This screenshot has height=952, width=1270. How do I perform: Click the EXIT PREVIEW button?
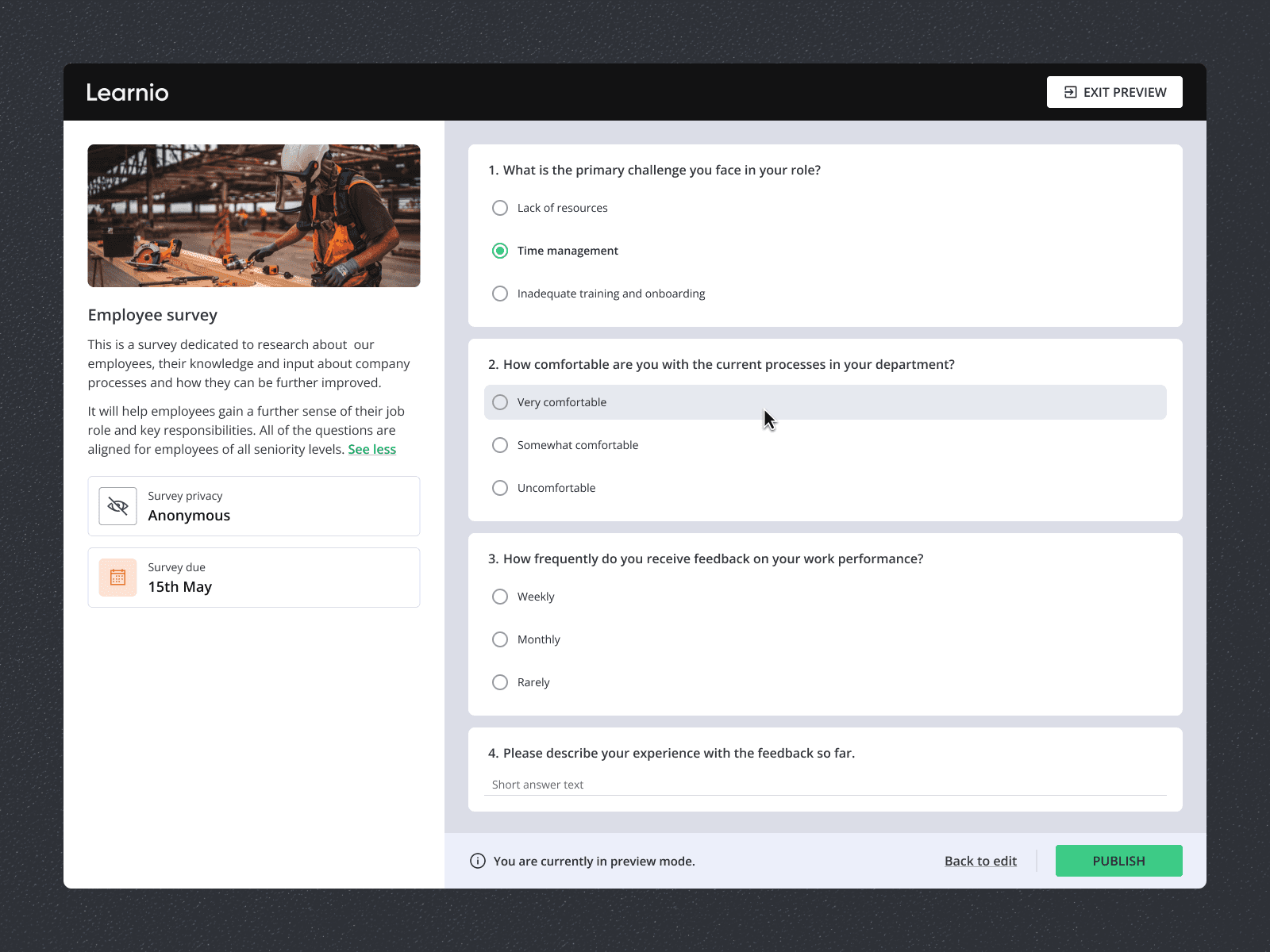[x=1114, y=92]
